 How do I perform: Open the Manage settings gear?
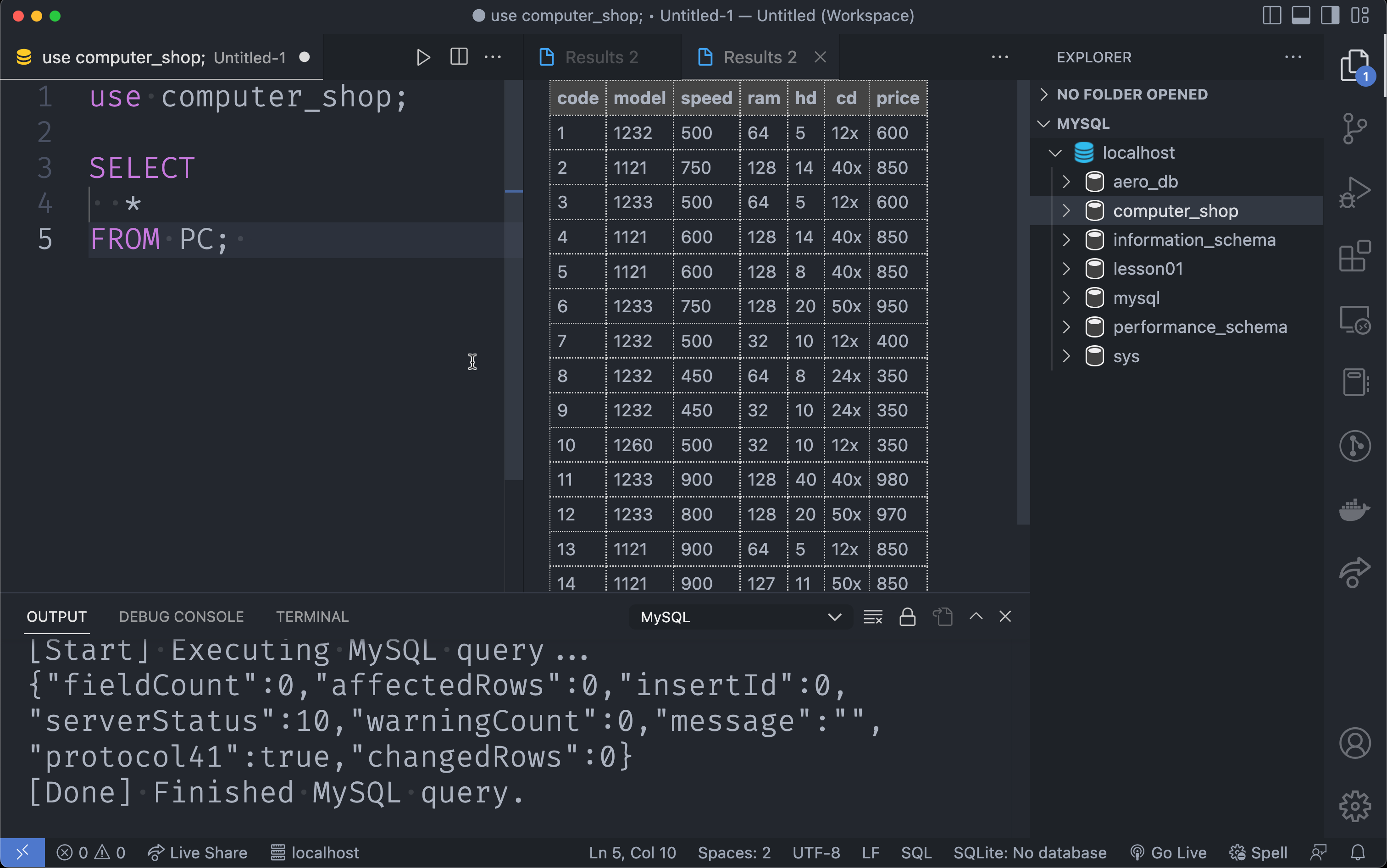1355,807
